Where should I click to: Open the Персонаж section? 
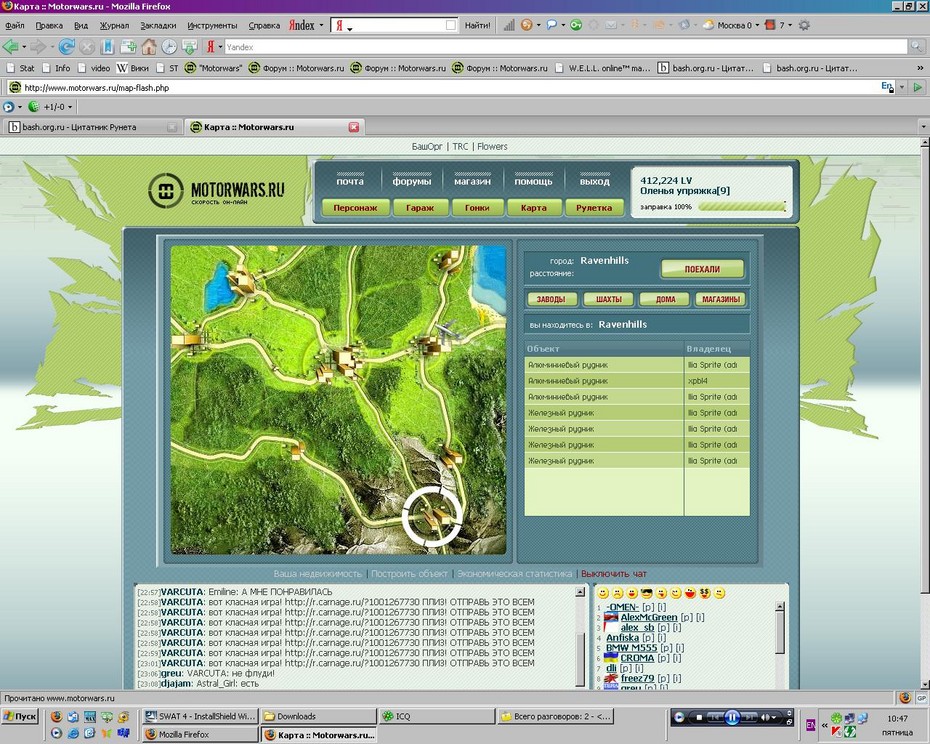pos(355,208)
